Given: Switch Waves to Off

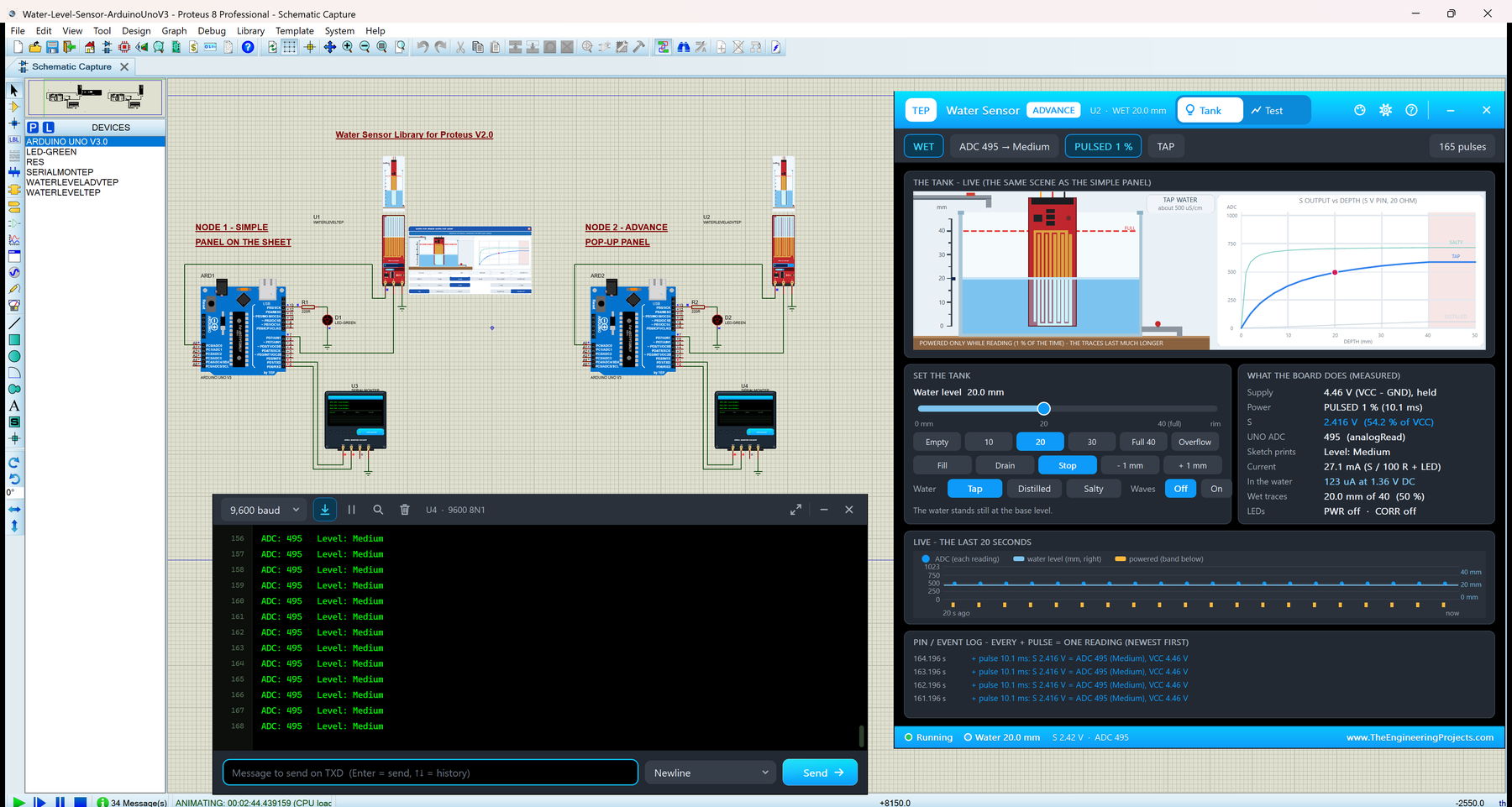Looking at the screenshot, I should tap(1181, 489).
